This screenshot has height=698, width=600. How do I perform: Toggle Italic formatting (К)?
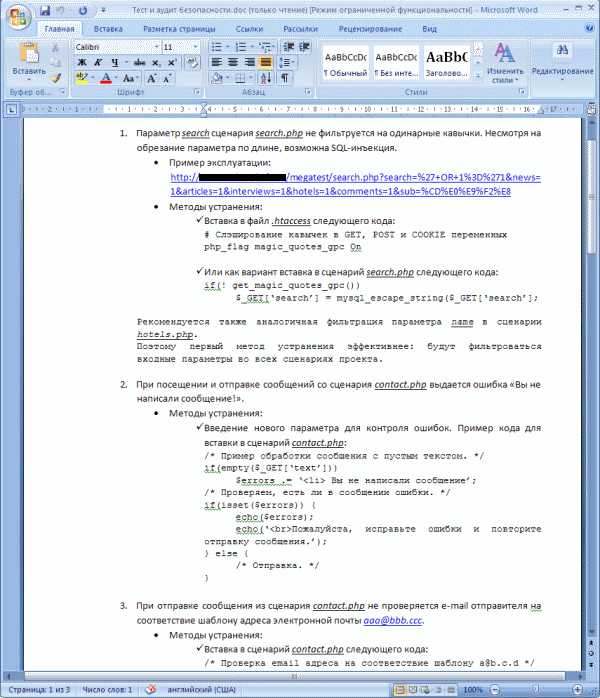coord(98,62)
